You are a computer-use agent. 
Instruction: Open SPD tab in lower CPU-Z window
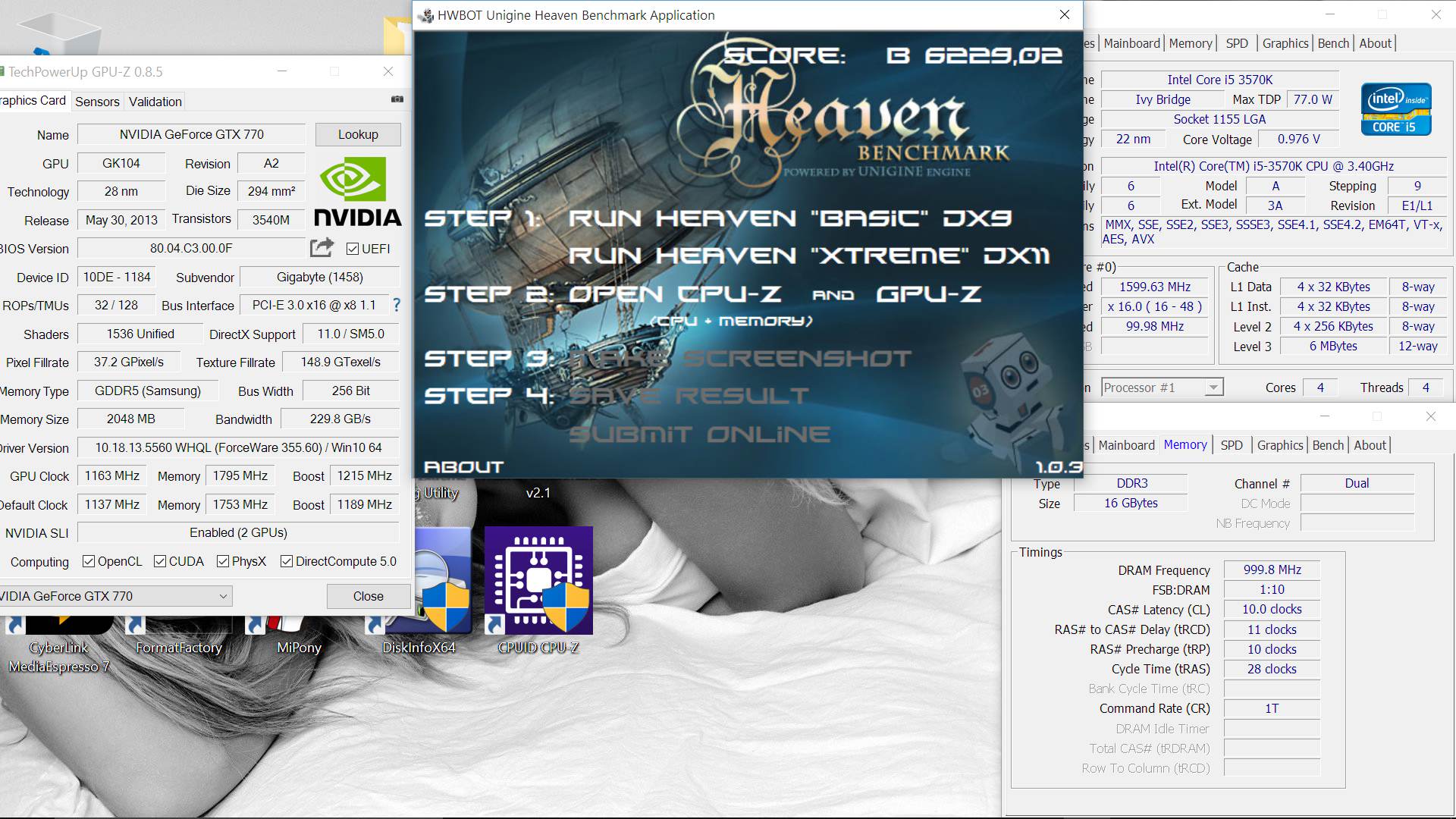click(x=1232, y=445)
